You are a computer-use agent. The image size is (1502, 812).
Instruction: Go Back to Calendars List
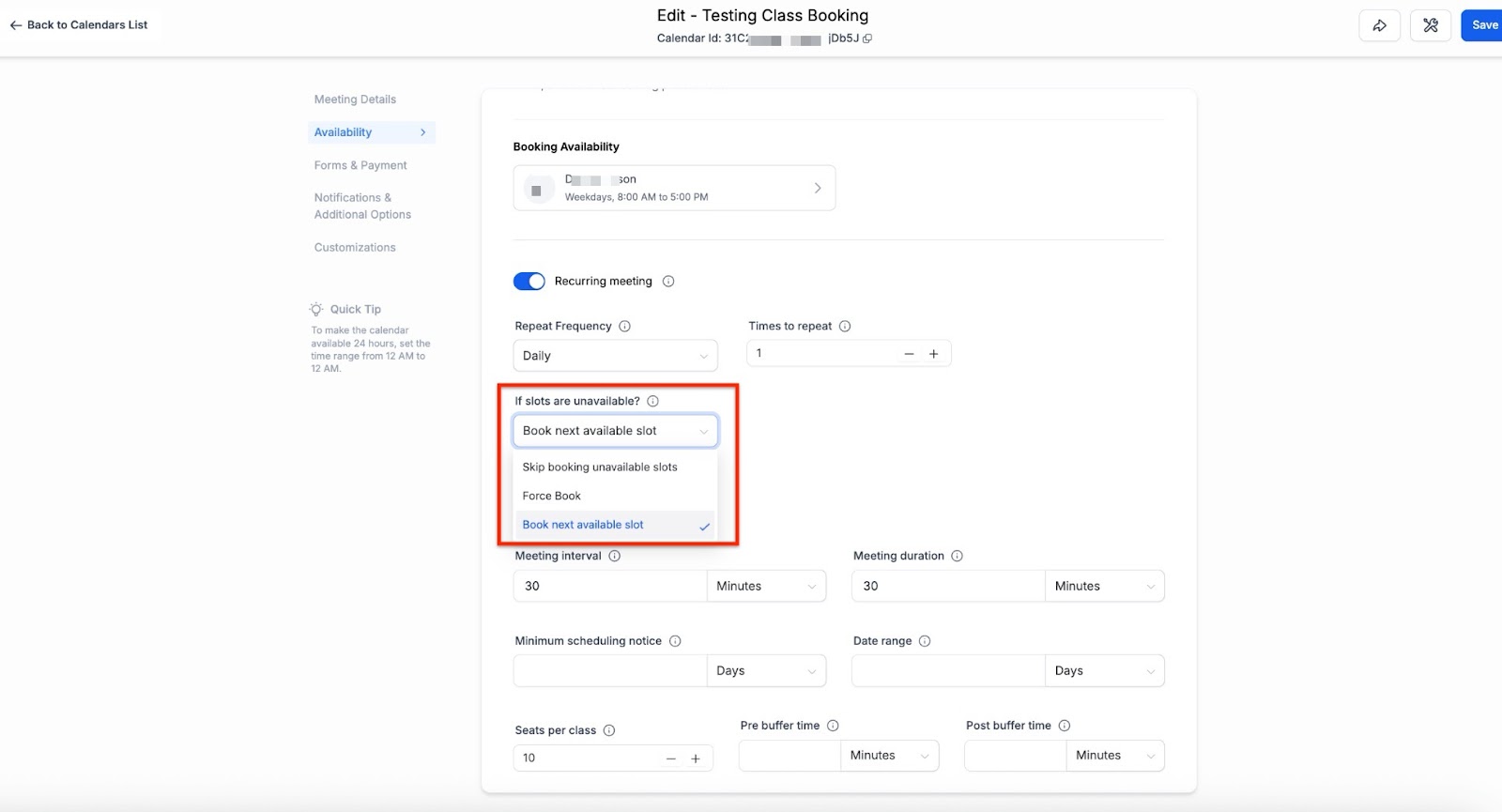point(79,25)
